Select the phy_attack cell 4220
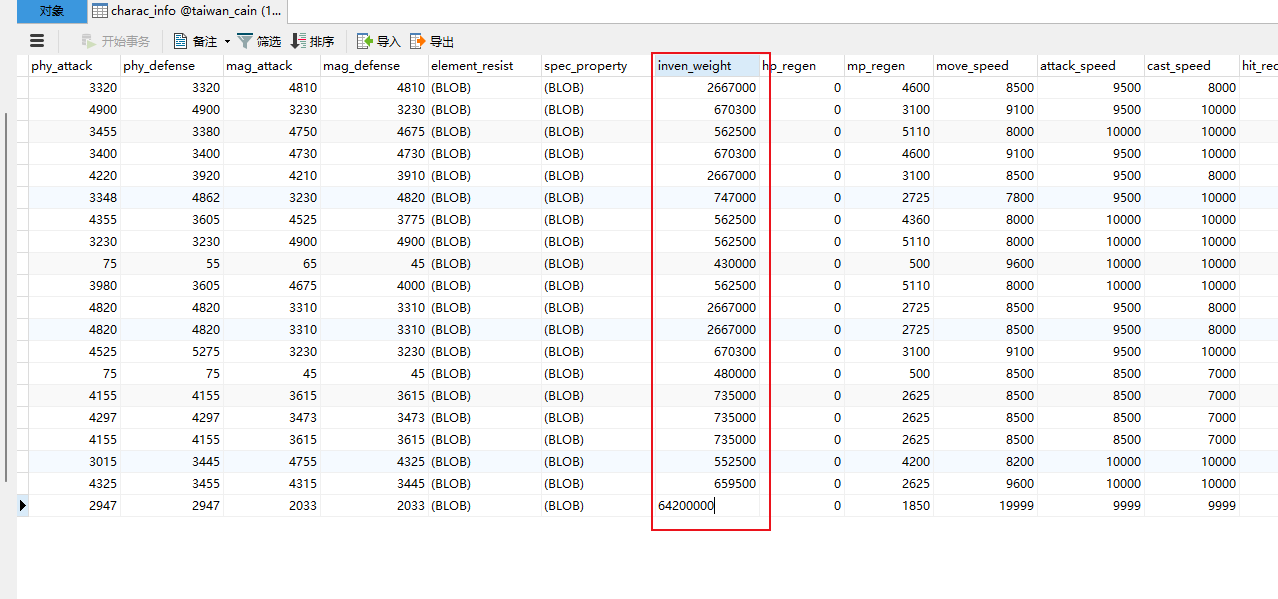Viewport: 1278px width, 599px height. [x=74, y=176]
